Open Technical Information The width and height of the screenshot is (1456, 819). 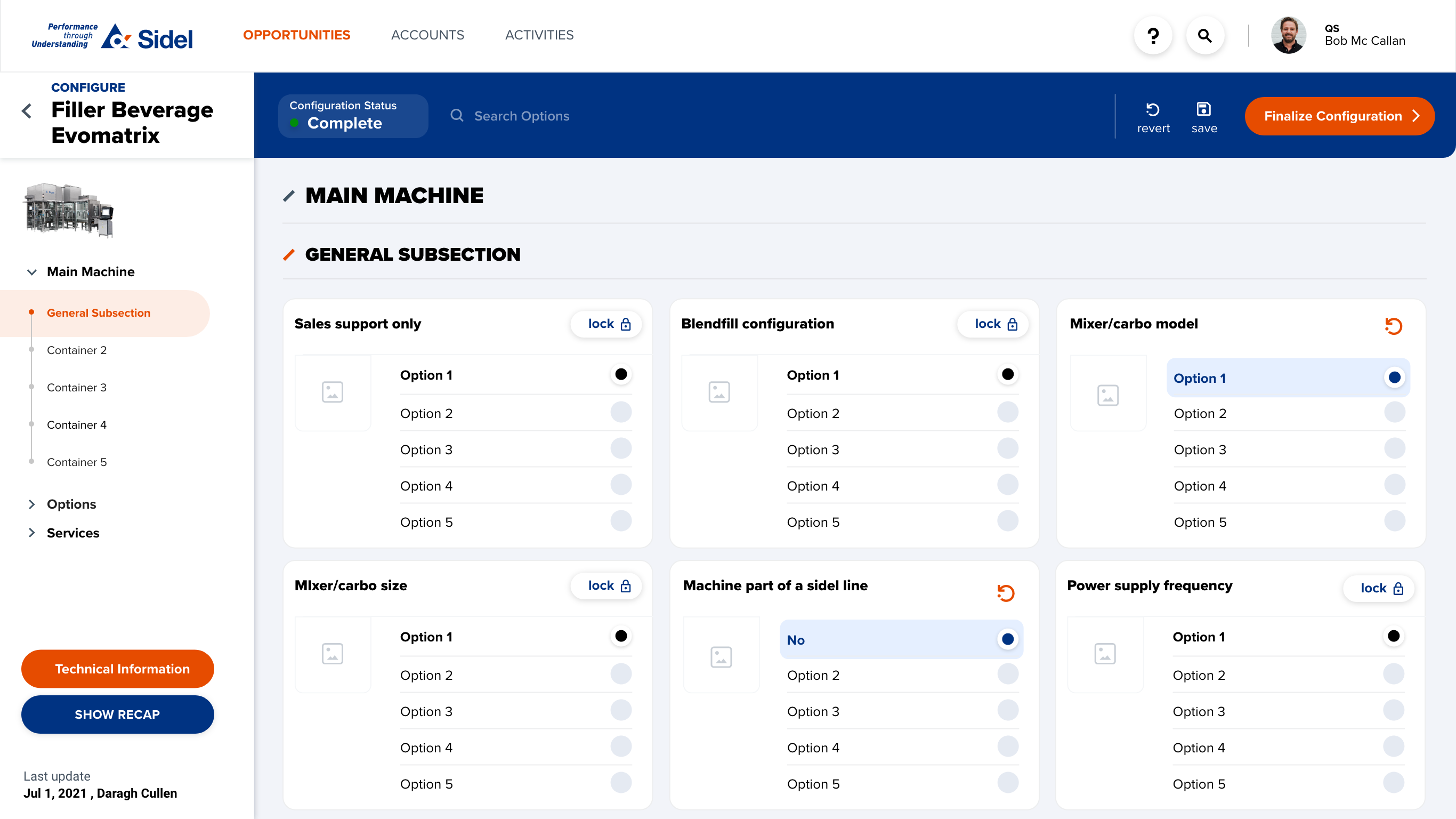tap(118, 669)
